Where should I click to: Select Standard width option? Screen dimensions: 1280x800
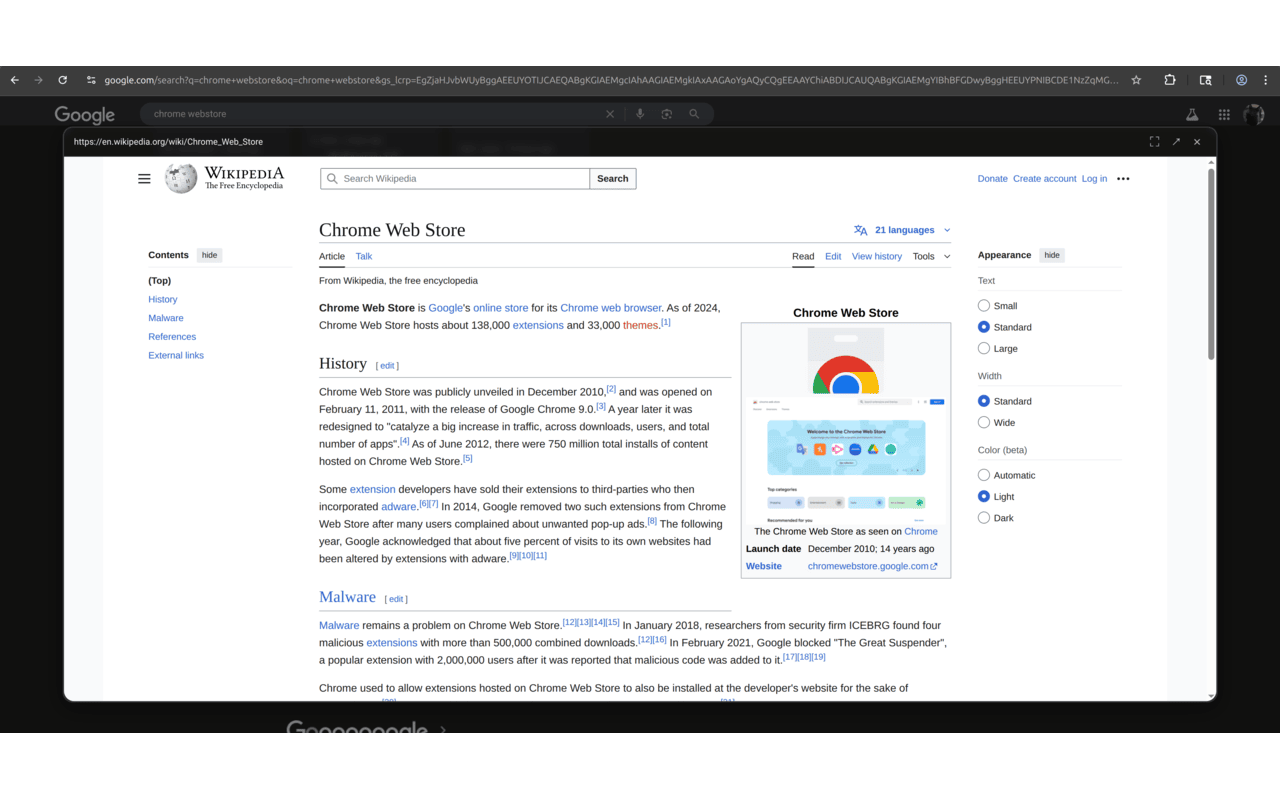984,401
